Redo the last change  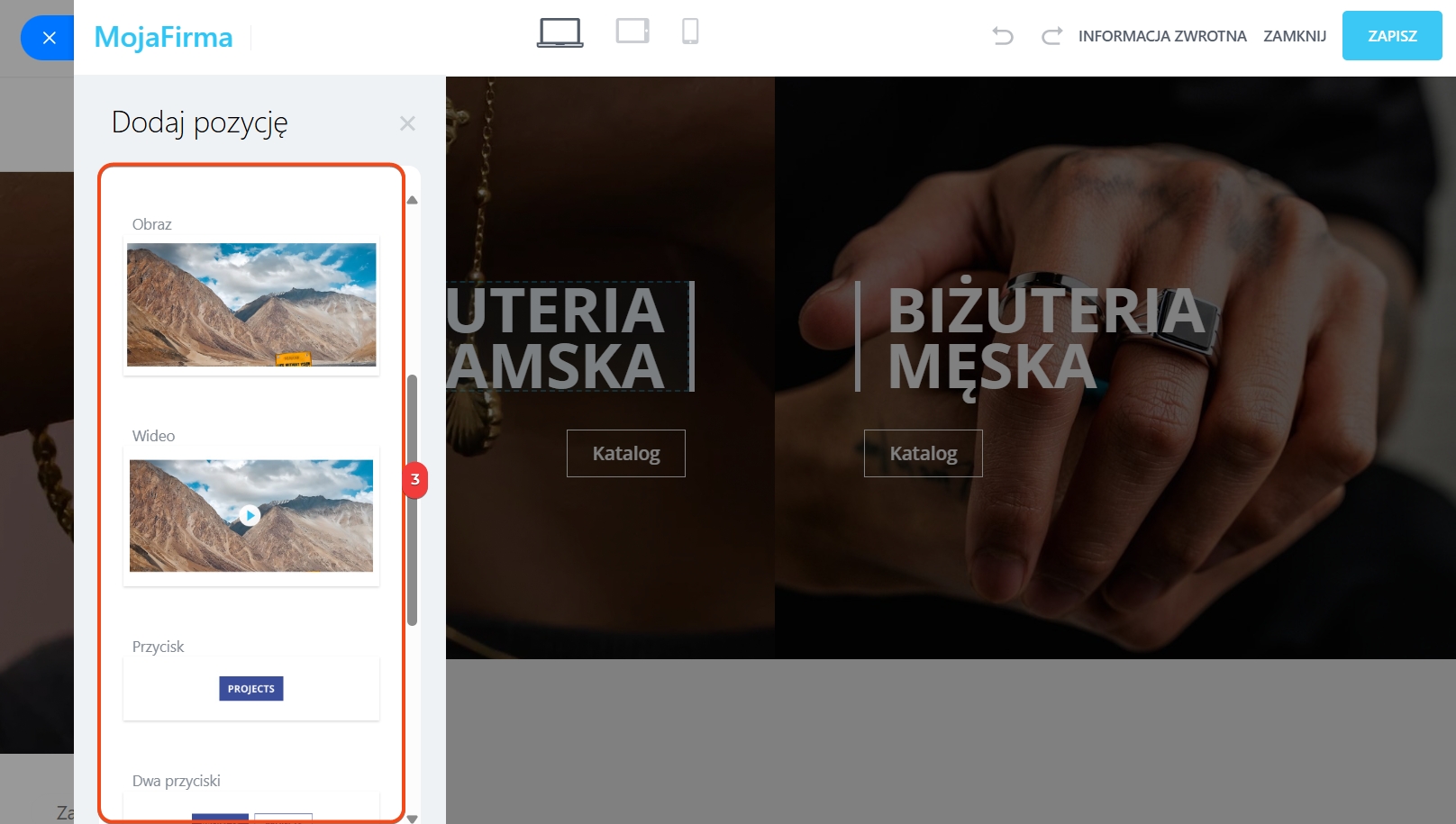click(1051, 36)
